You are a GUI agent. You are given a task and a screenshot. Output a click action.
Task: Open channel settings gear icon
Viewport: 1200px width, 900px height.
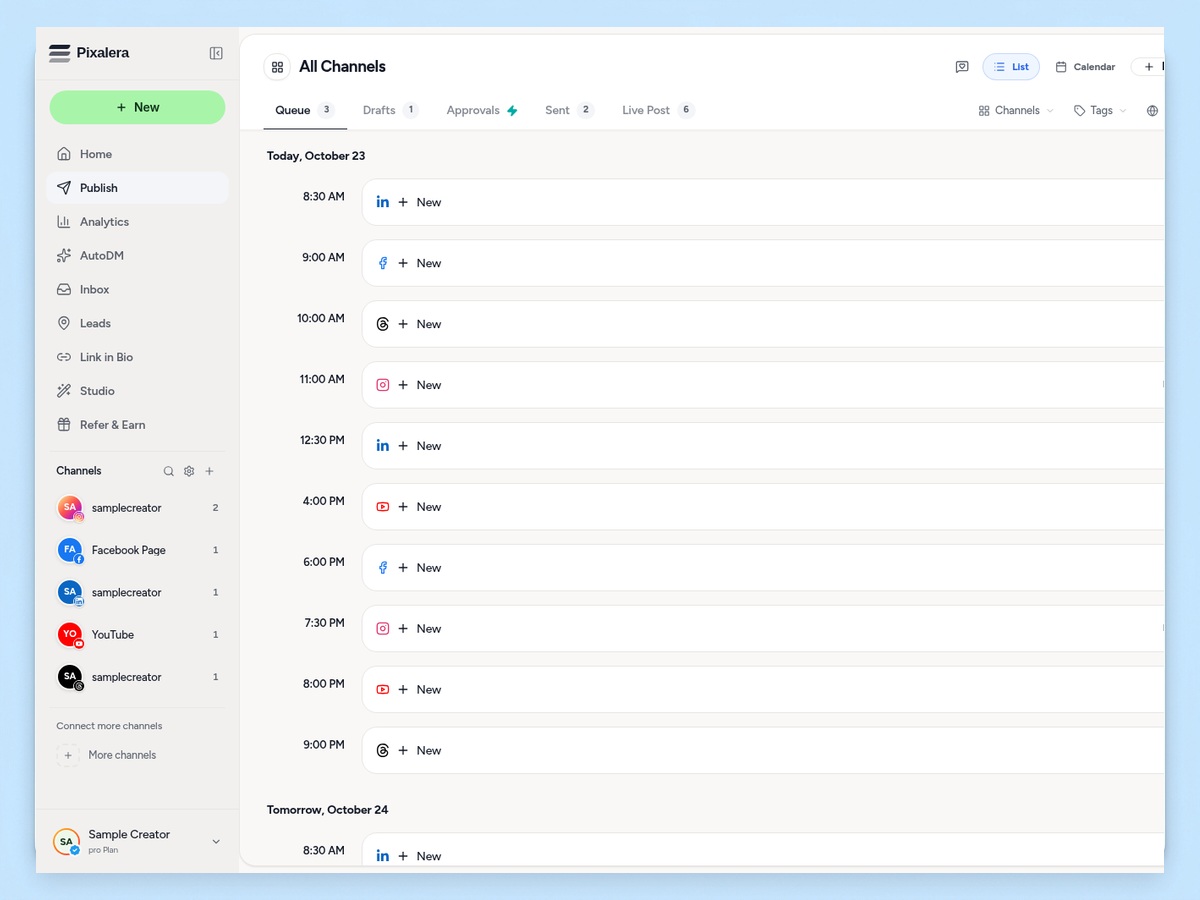pyautogui.click(x=189, y=471)
